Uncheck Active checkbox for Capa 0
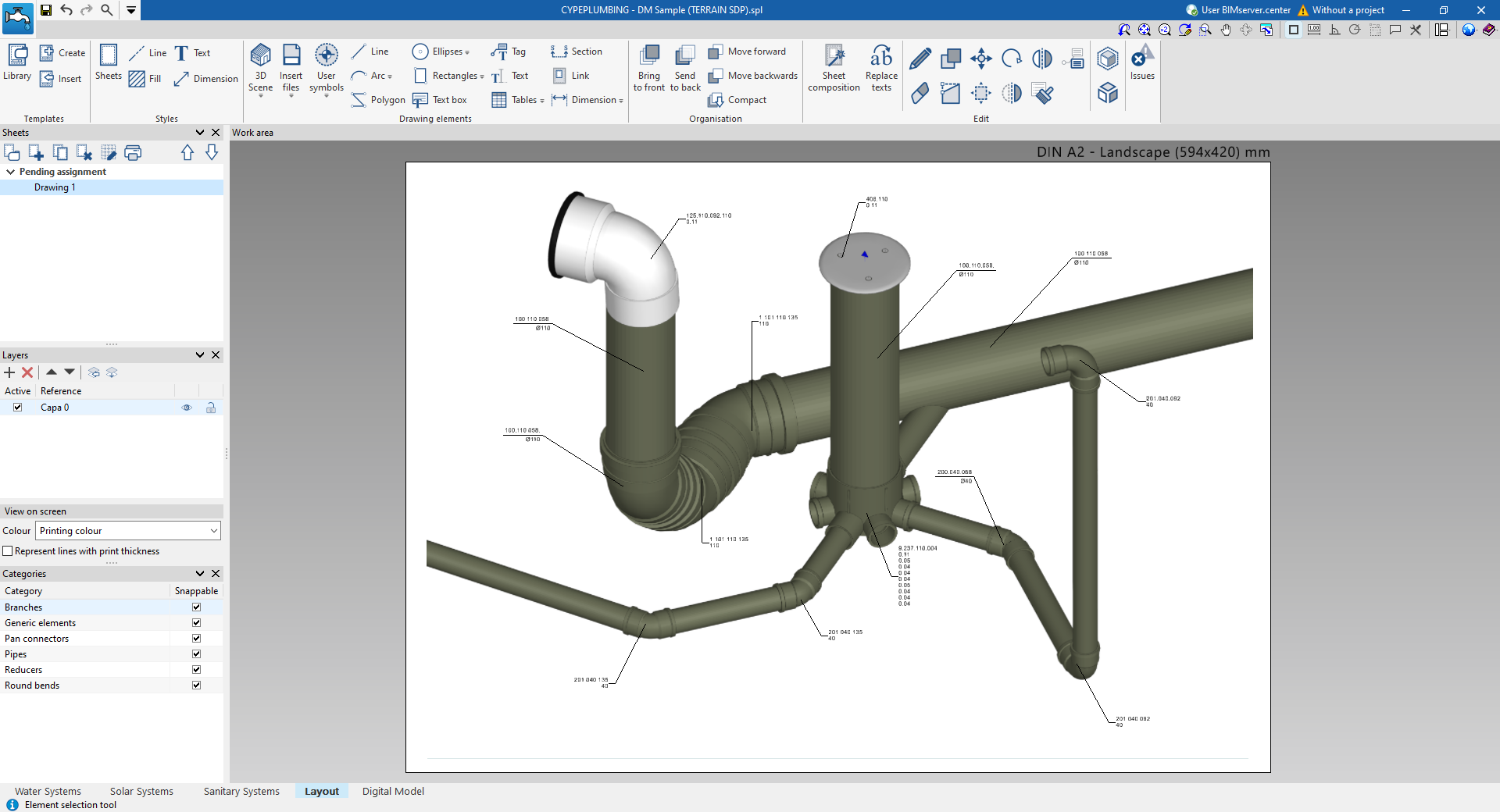1500x812 pixels. click(x=17, y=408)
